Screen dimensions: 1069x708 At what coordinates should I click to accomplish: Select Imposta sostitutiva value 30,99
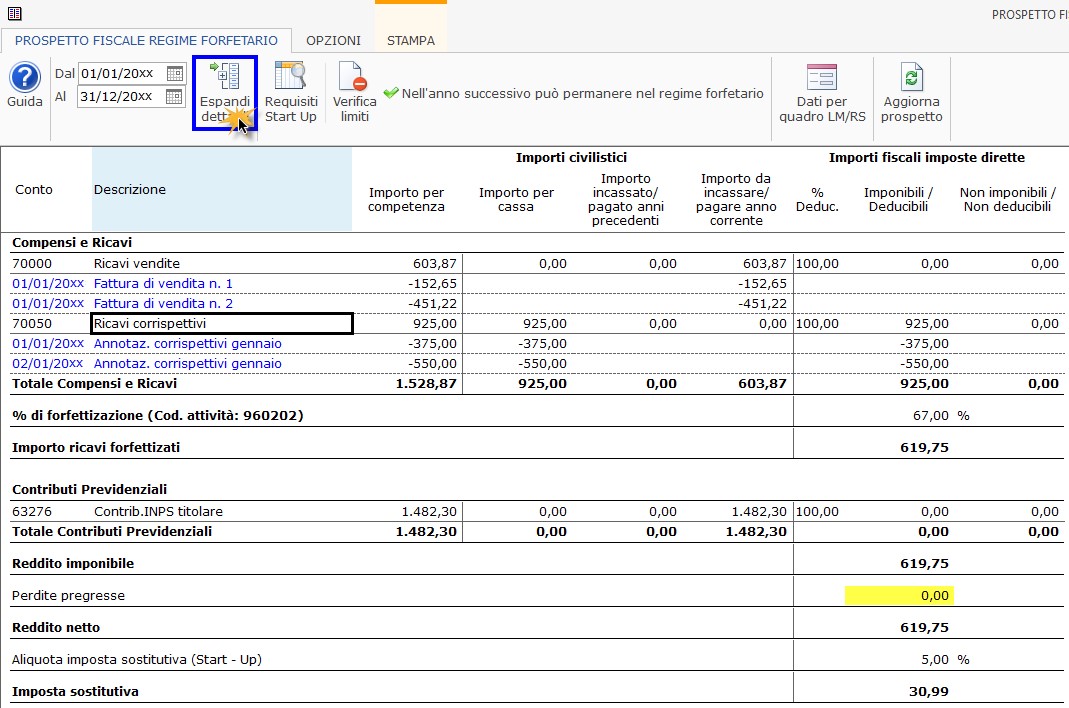[929, 691]
